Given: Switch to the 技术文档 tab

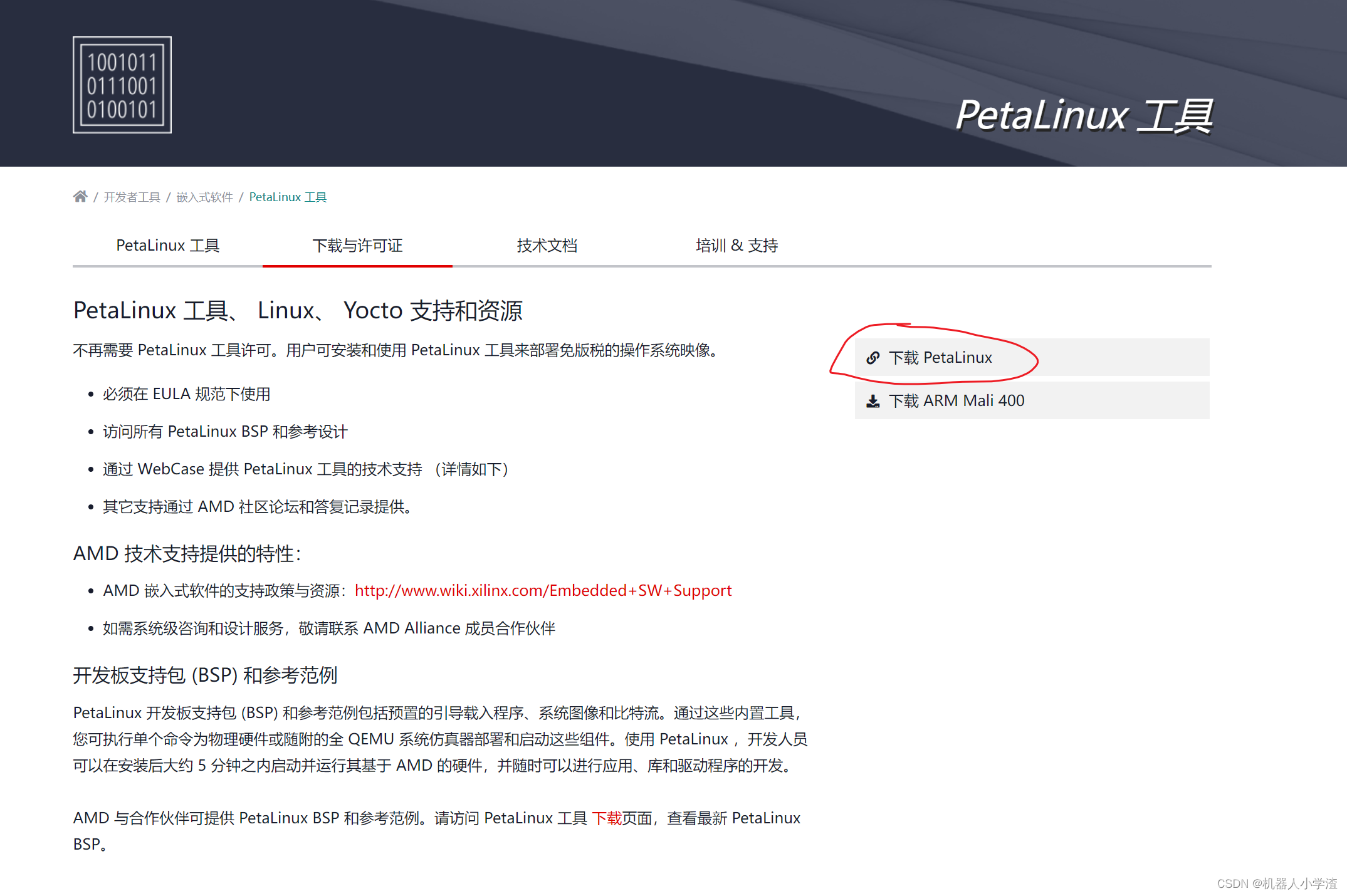Looking at the screenshot, I should click(x=547, y=246).
